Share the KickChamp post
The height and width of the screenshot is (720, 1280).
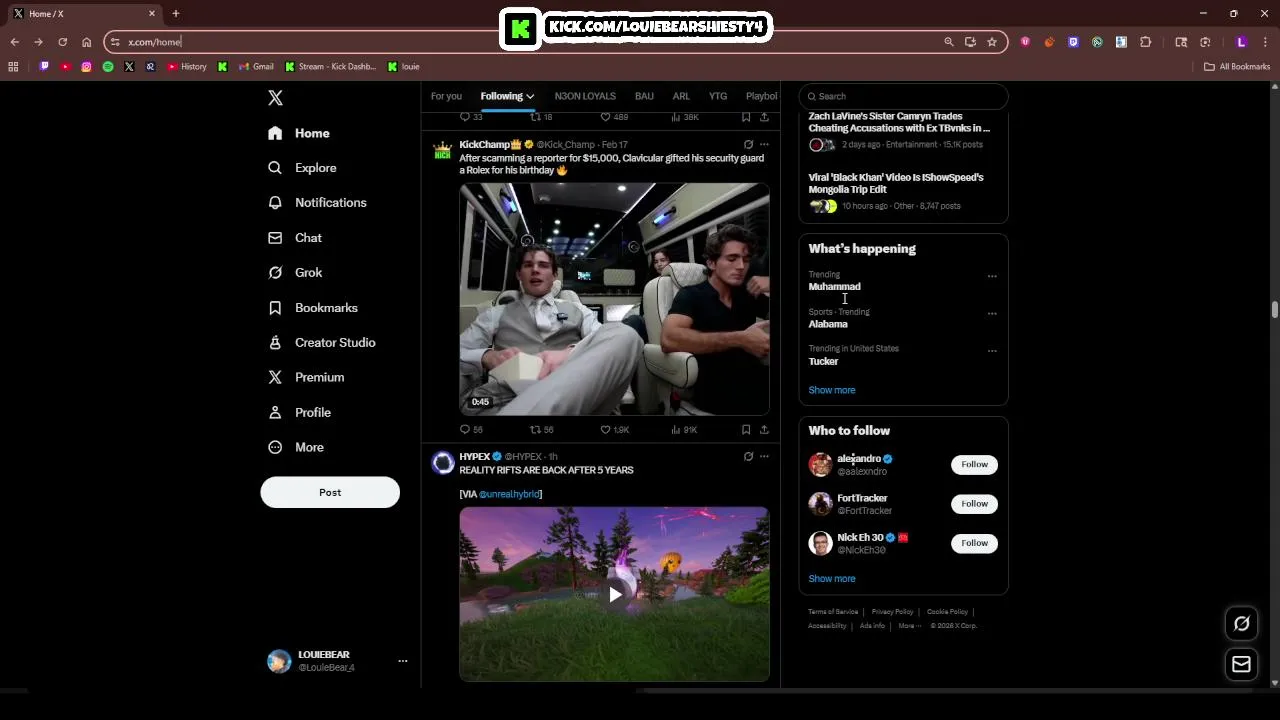point(764,429)
